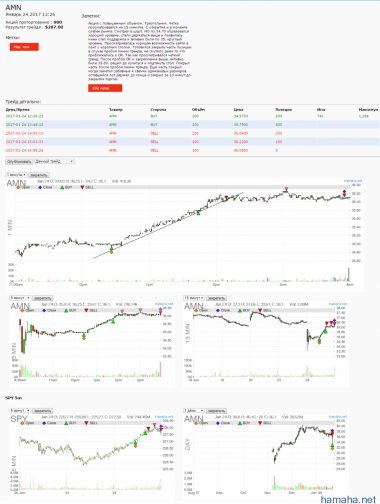Viewport: 380px width, 504px height.
Task: Open hamaha.net link on 1-minute chart
Action: pos(353,181)
